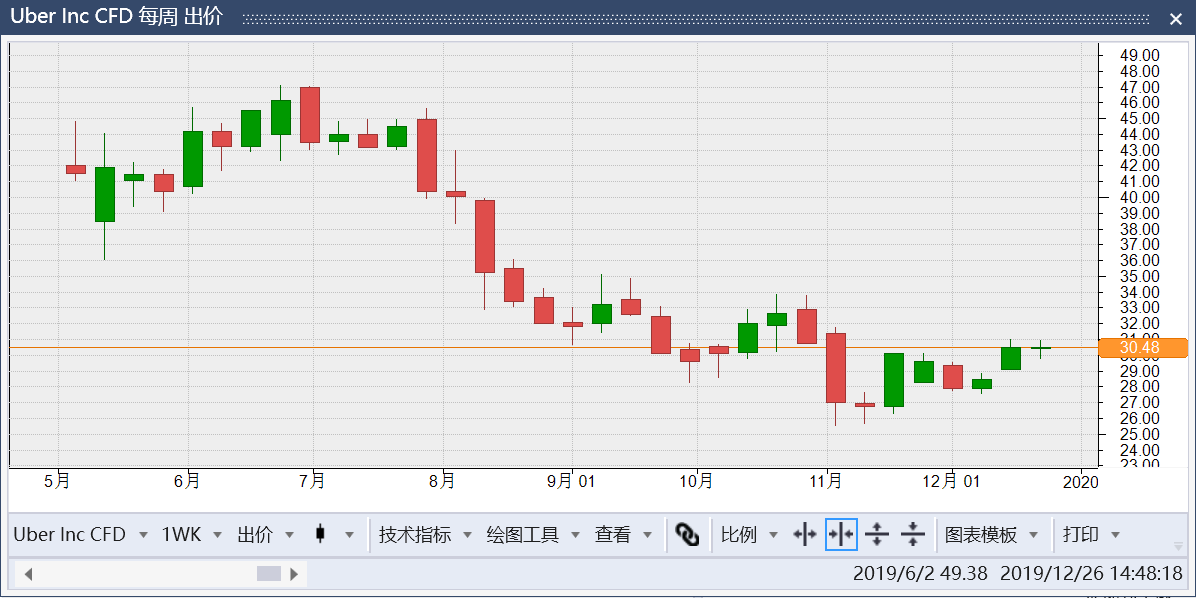Open the Uber Inc CFD symbol dropdown
1196x598 pixels.
[80, 535]
